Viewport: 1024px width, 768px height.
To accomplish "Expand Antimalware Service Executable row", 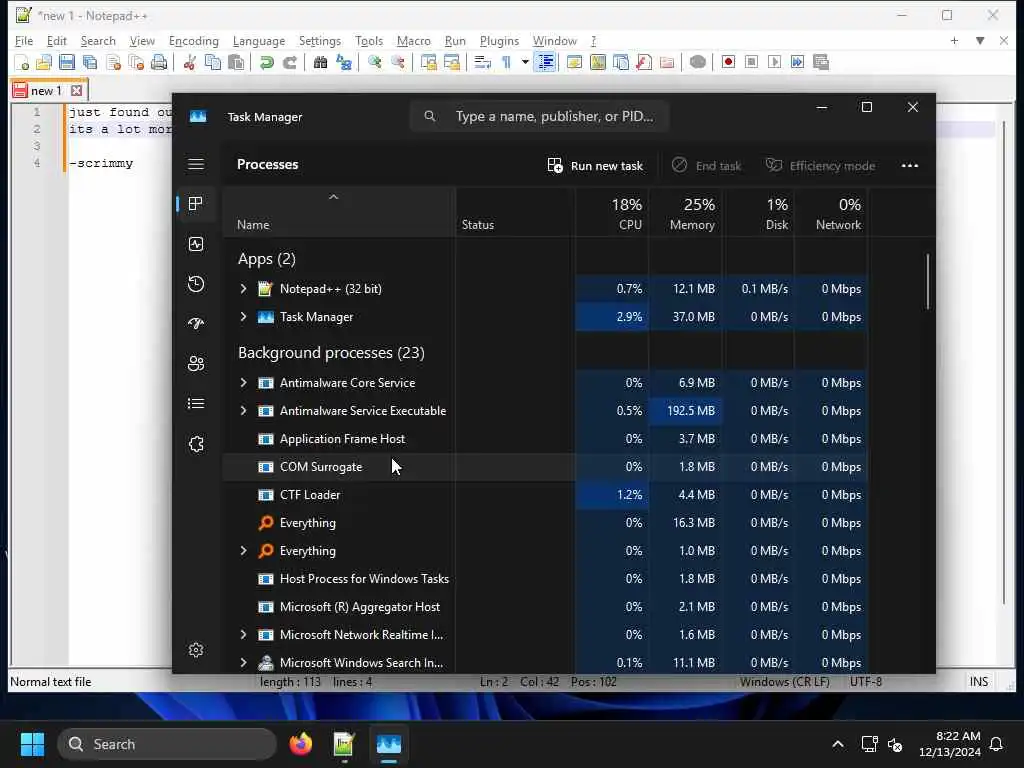I will (244, 411).
